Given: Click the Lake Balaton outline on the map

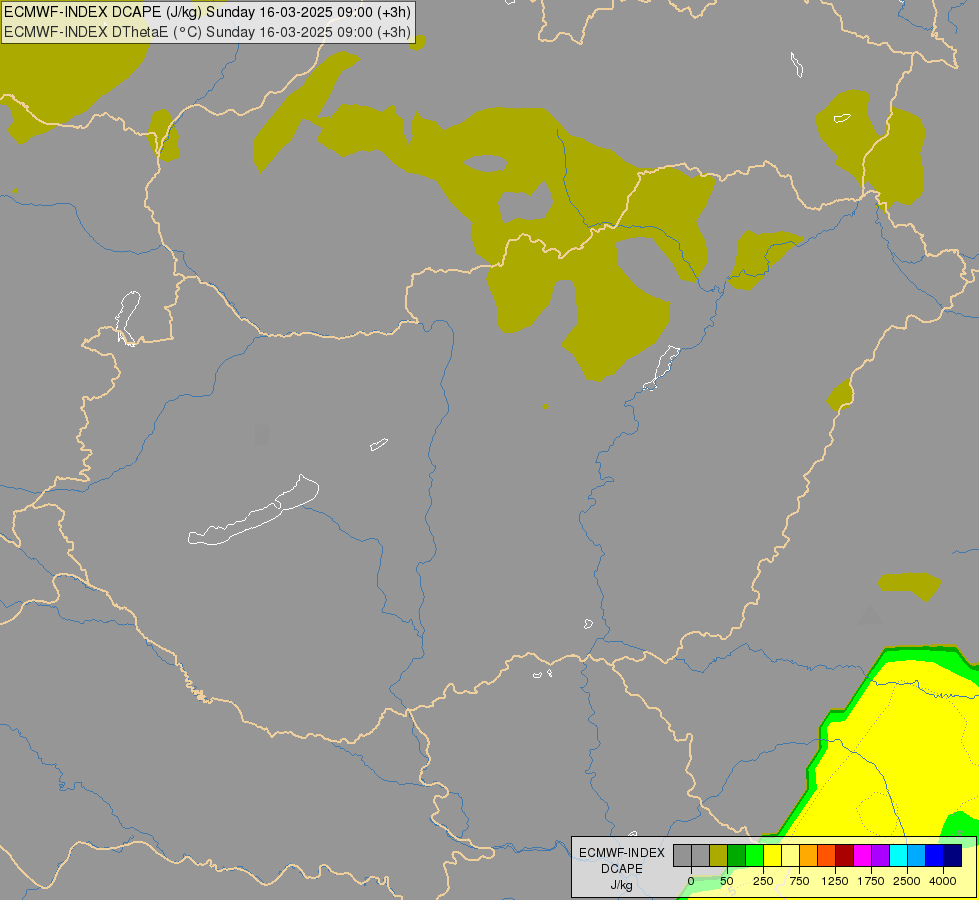Looking at the screenshot, I should point(253,510).
